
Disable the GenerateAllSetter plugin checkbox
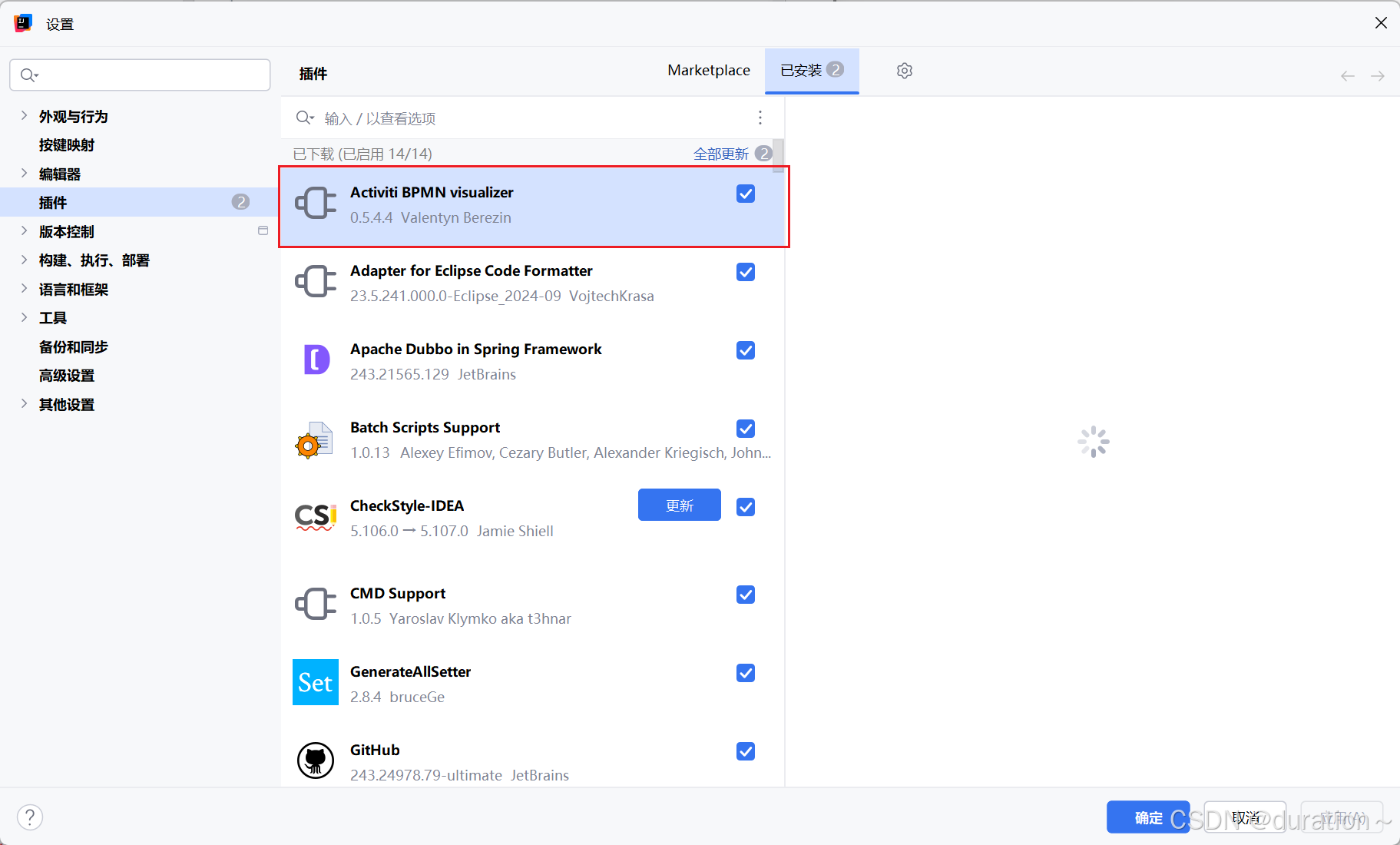coord(746,673)
